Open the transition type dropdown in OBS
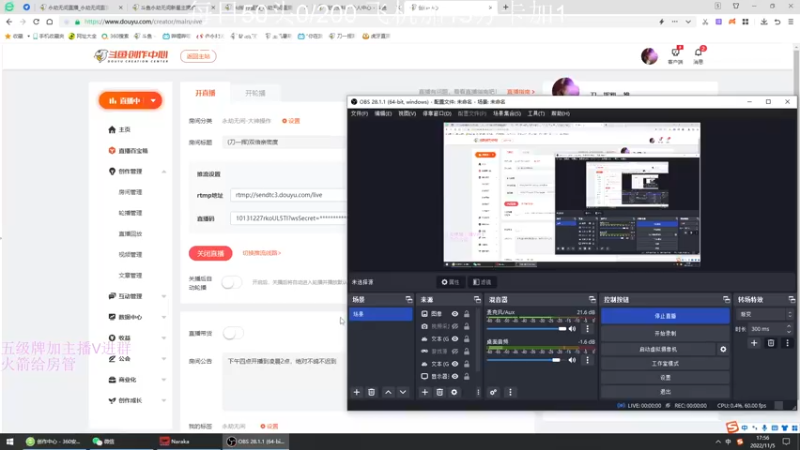Image resolution: width=800 pixels, height=450 pixels. click(x=766, y=314)
